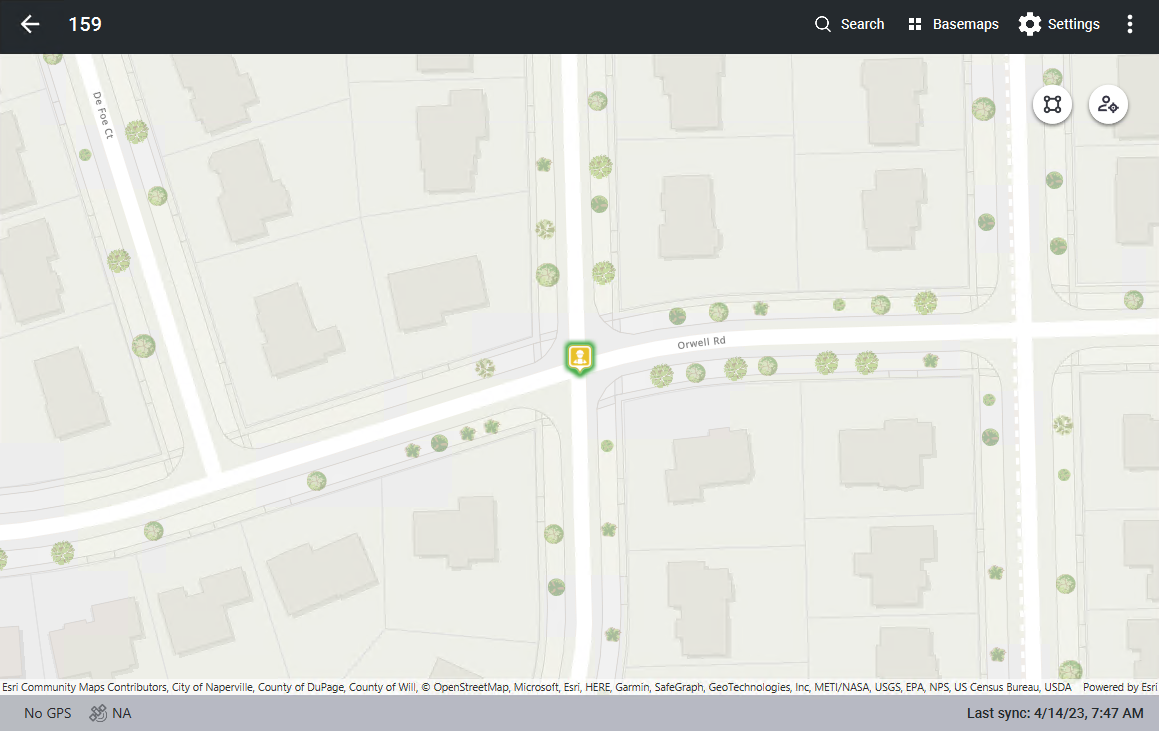1159x731 pixels.
Task: Click the Basemaps text label
Action: point(965,25)
